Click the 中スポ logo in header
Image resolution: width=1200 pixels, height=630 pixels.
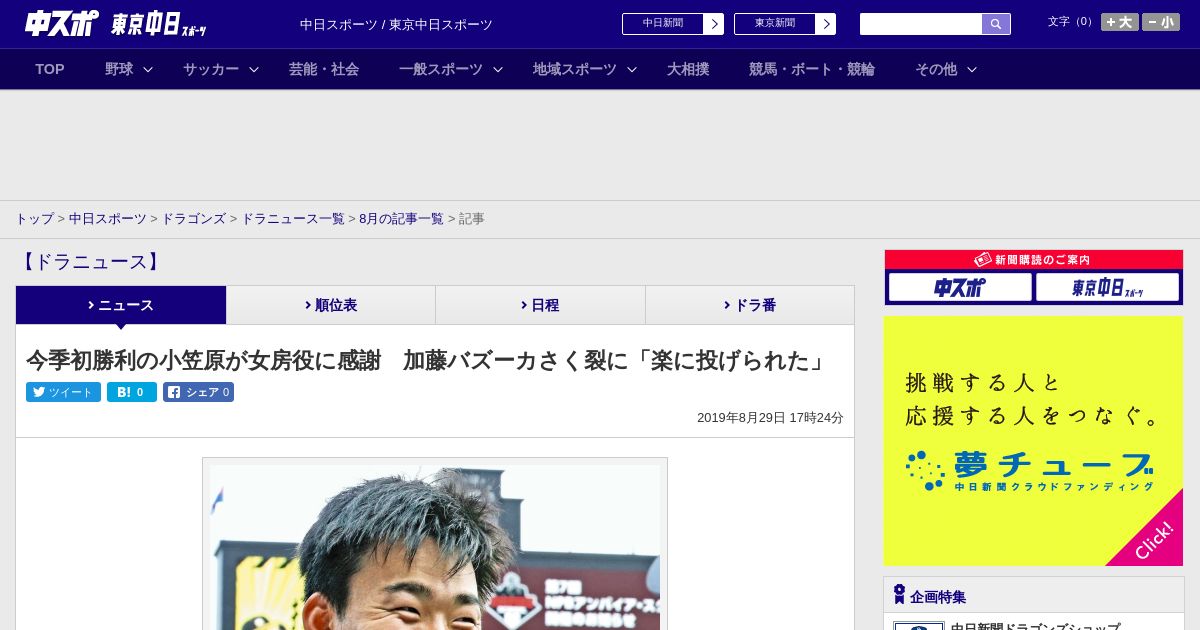(62, 23)
